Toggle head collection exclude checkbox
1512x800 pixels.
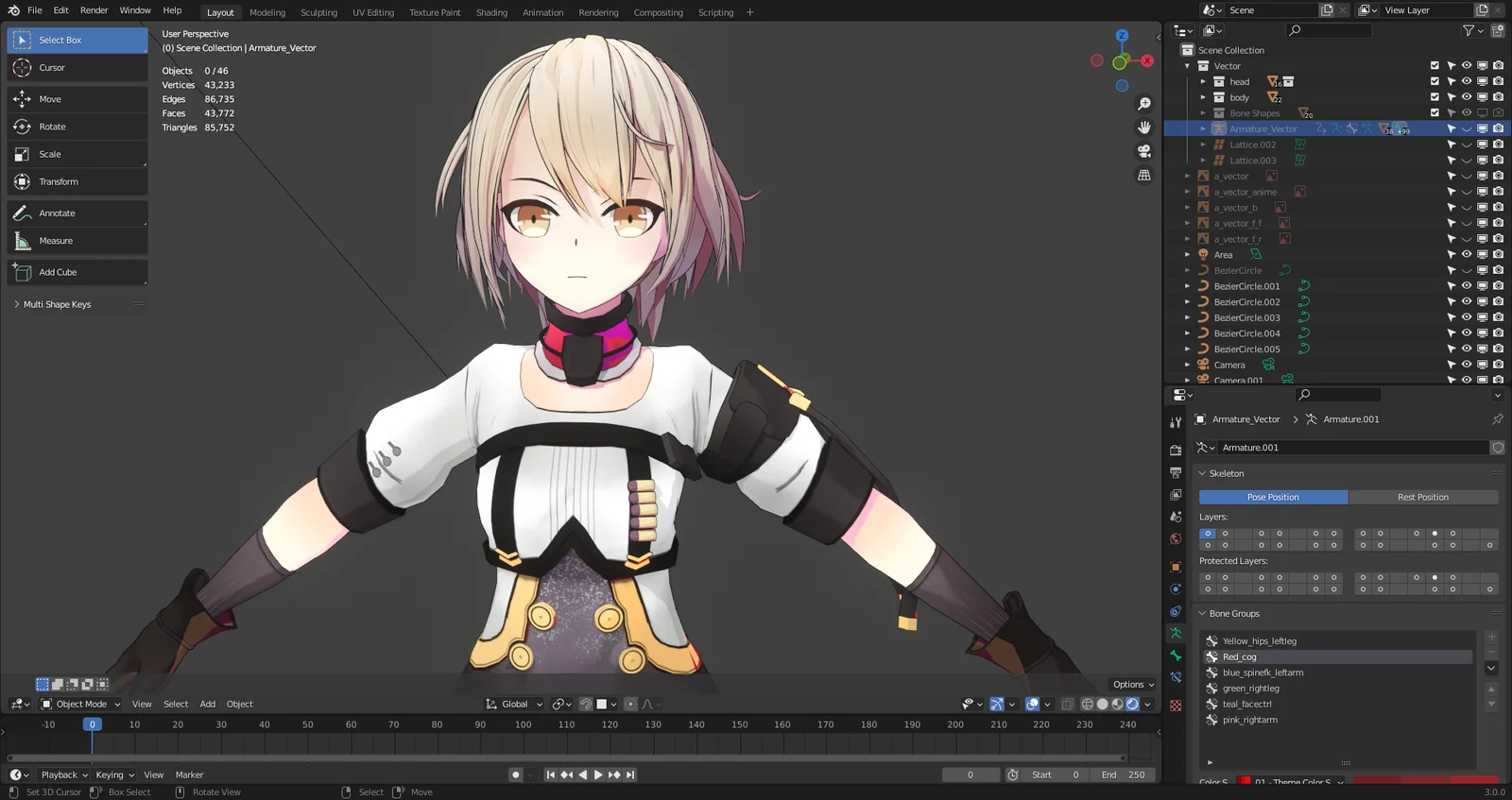[x=1435, y=81]
